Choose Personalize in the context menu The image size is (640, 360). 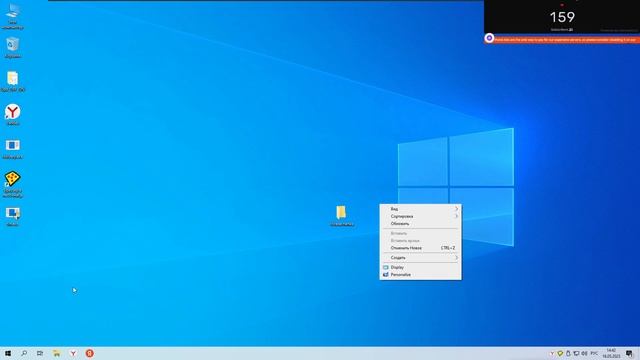420,275
